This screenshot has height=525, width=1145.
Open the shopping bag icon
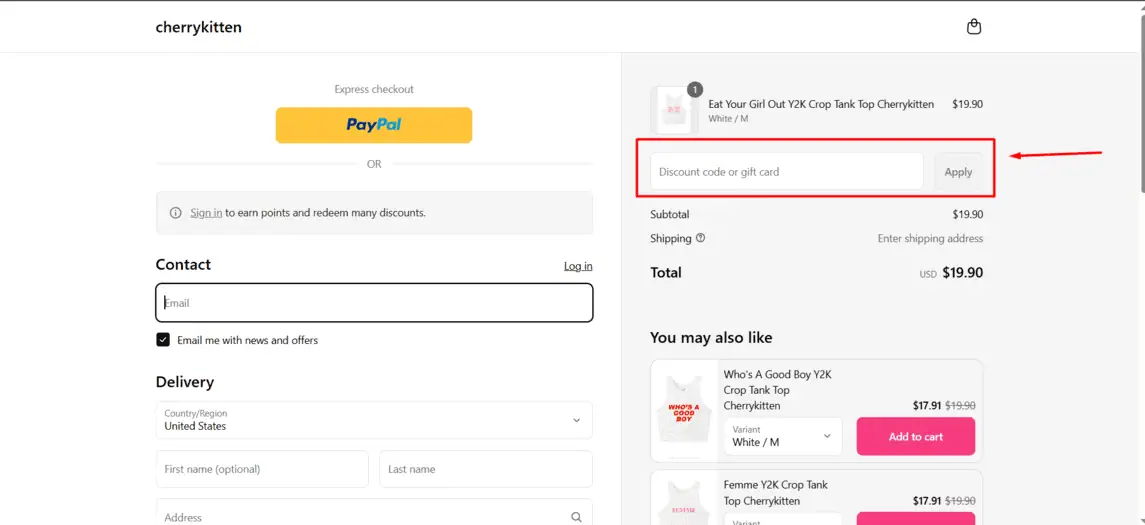pos(973,27)
